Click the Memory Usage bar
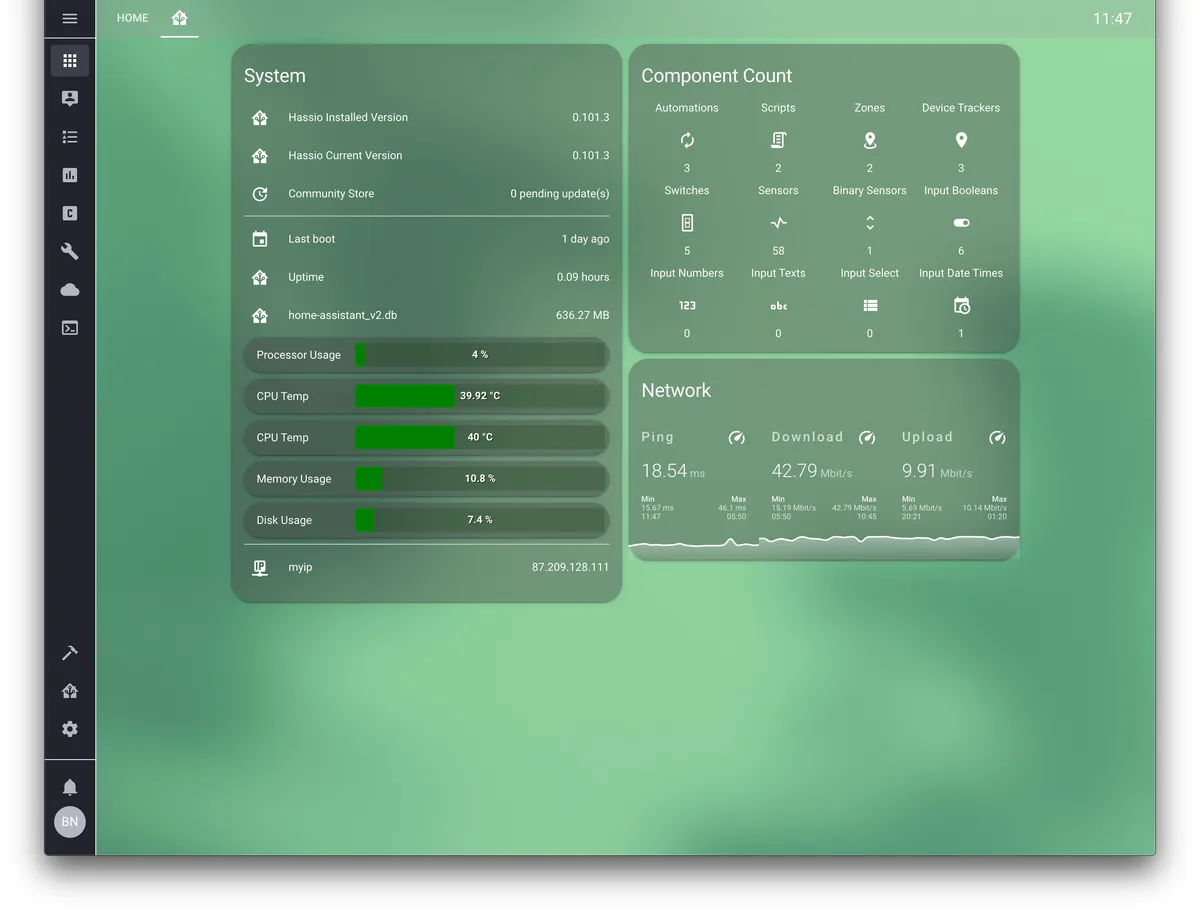The width and height of the screenshot is (1200, 914). [427, 479]
